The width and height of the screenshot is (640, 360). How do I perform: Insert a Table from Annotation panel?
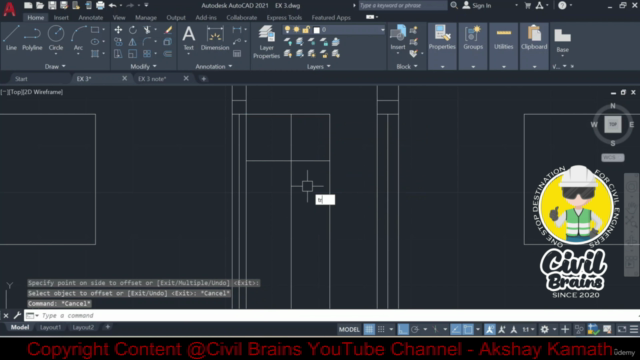tap(237, 53)
